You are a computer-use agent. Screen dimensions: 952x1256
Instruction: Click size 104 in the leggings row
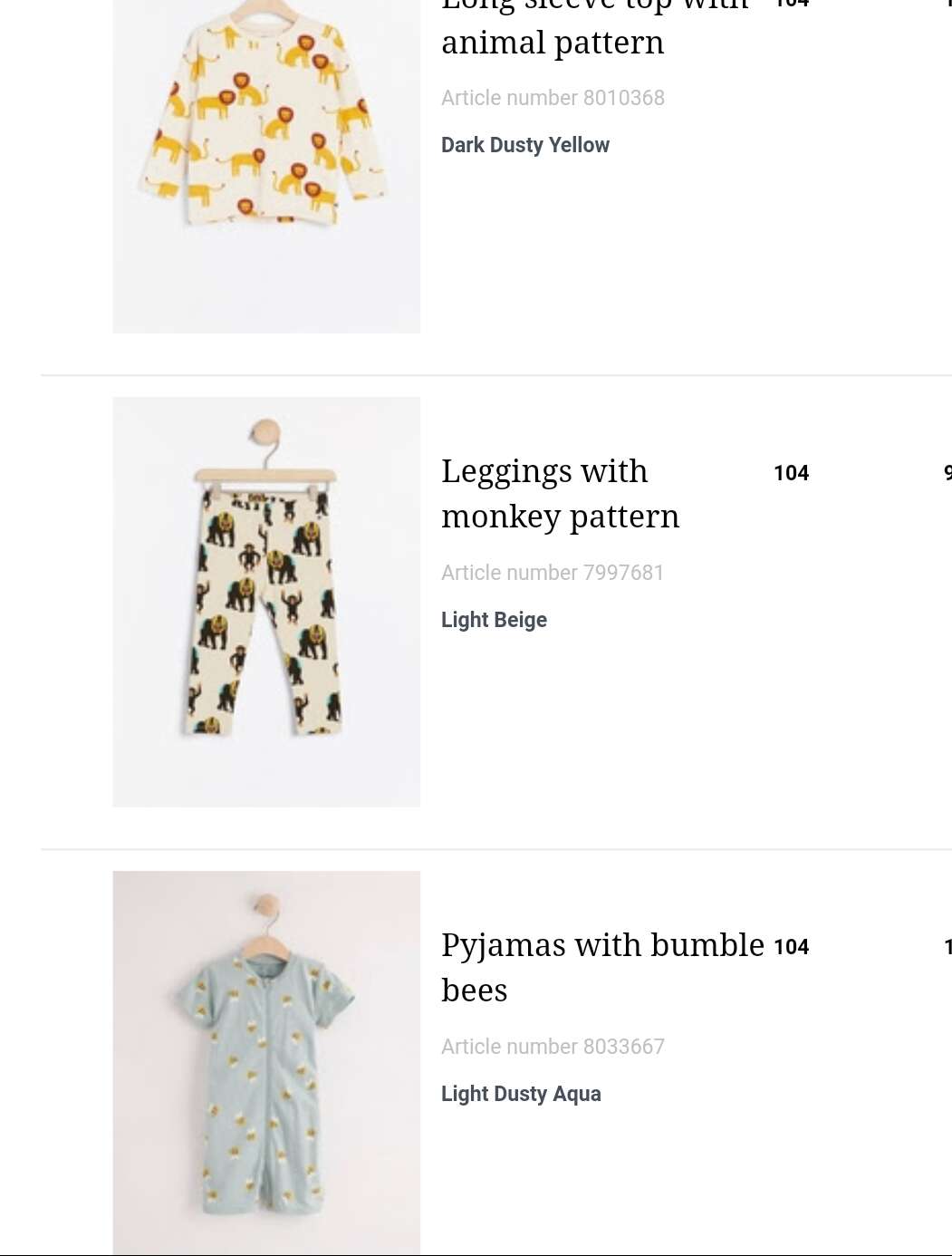[x=791, y=473]
